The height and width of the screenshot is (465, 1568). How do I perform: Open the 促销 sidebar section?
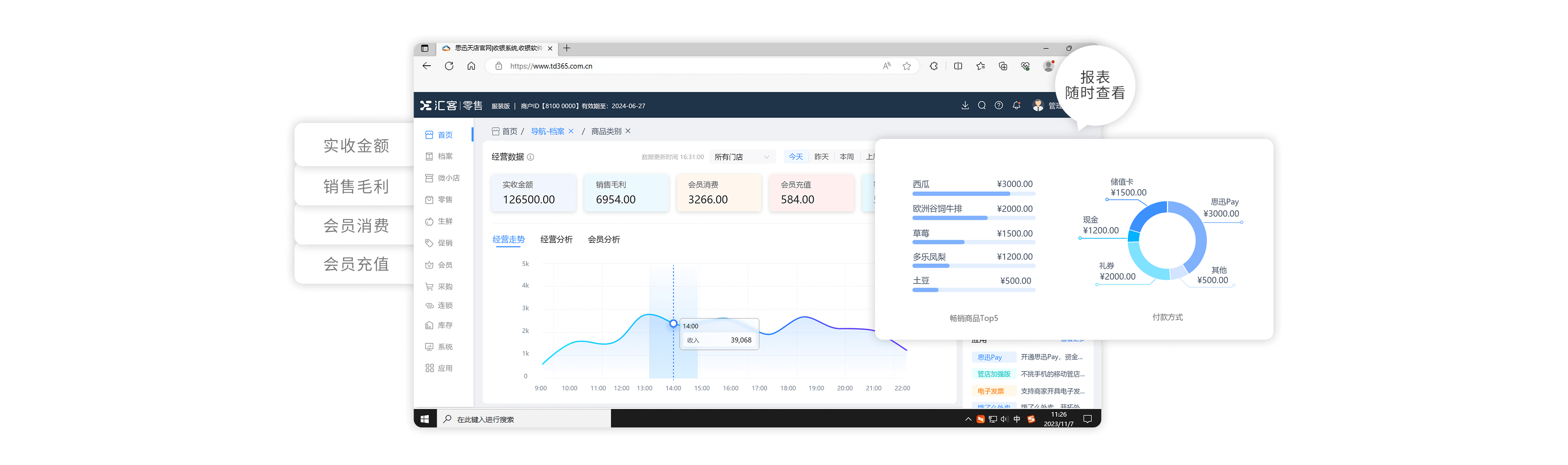(439, 243)
